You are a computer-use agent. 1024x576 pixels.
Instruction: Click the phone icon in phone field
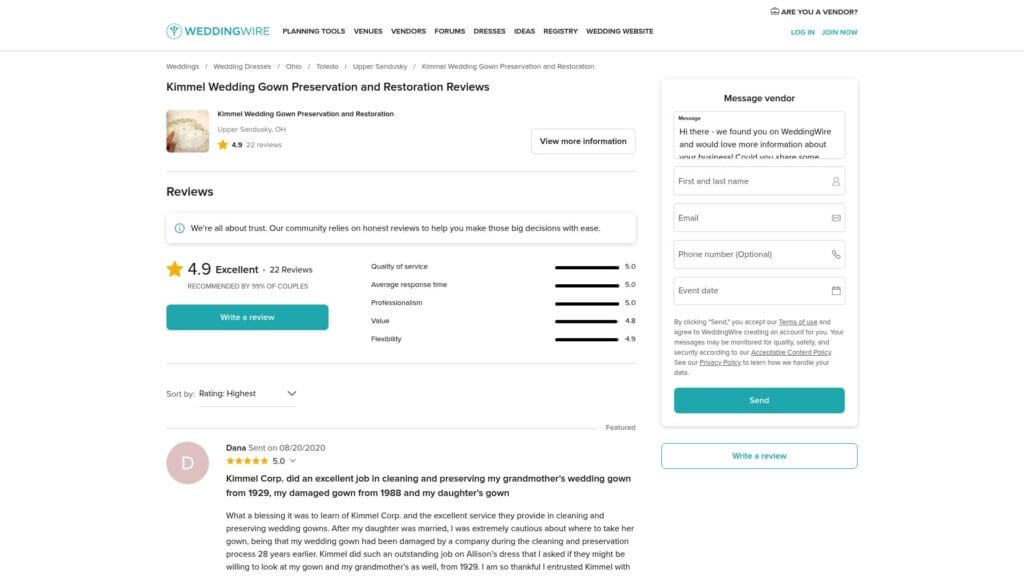[836, 254]
